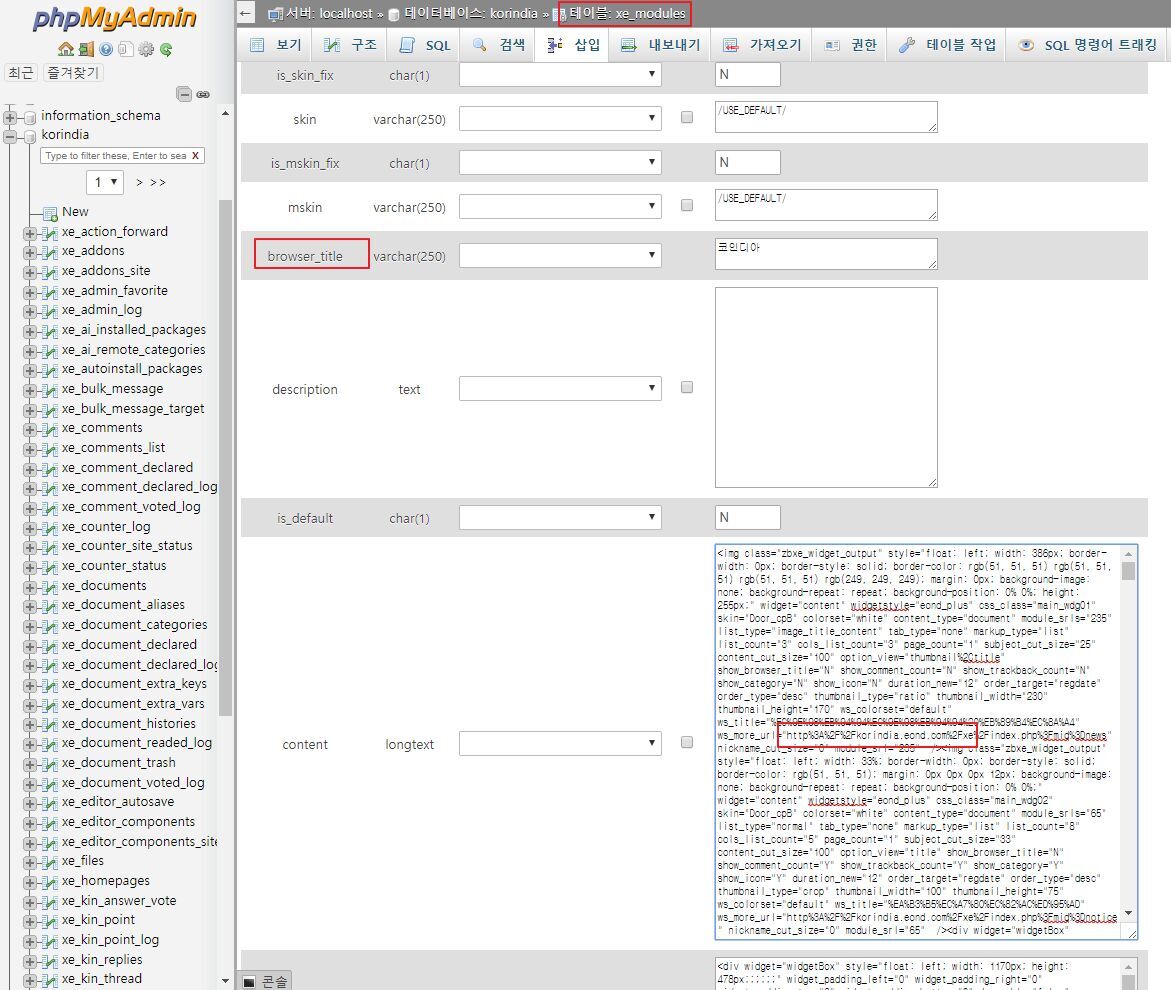Click the table icon beside xe_comments

[49, 429]
